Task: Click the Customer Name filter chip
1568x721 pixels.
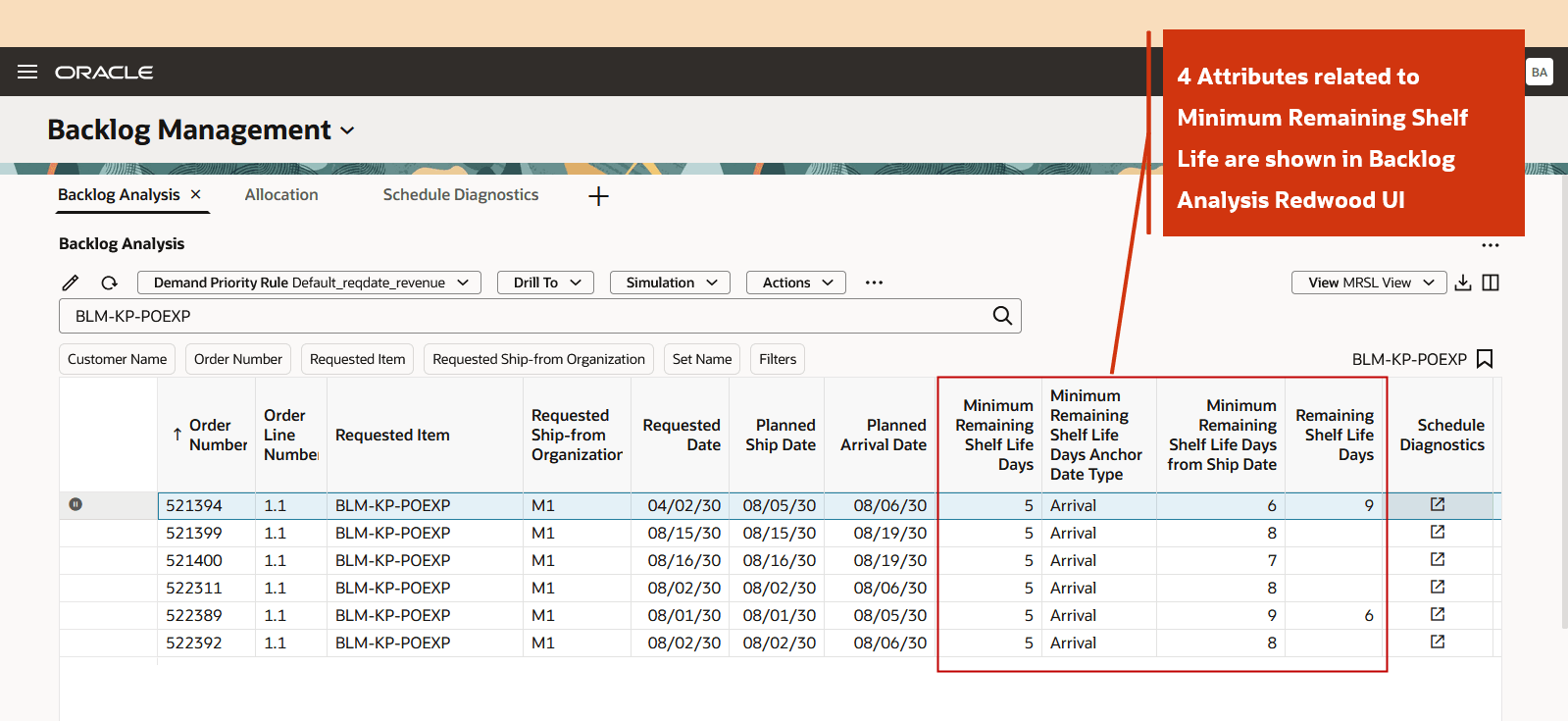Action: click(117, 359)
